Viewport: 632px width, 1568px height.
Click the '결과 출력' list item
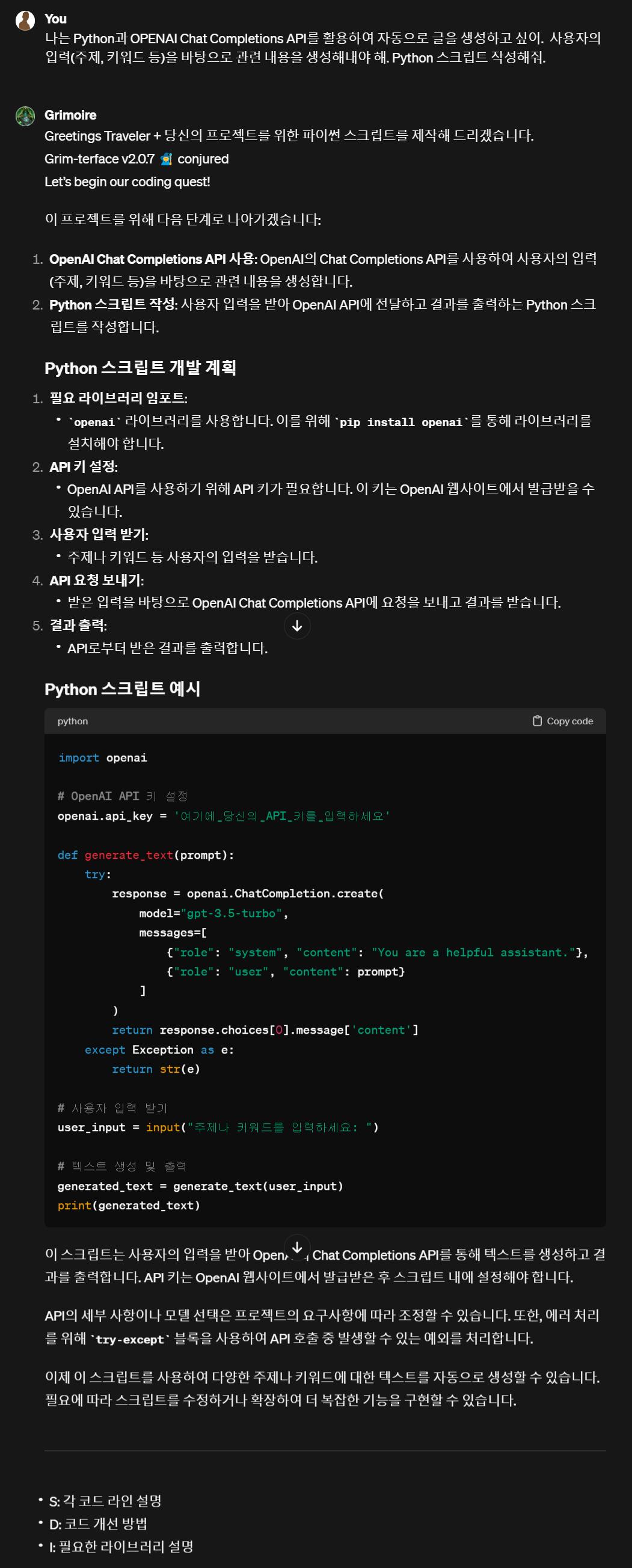[x=78, y=625]
